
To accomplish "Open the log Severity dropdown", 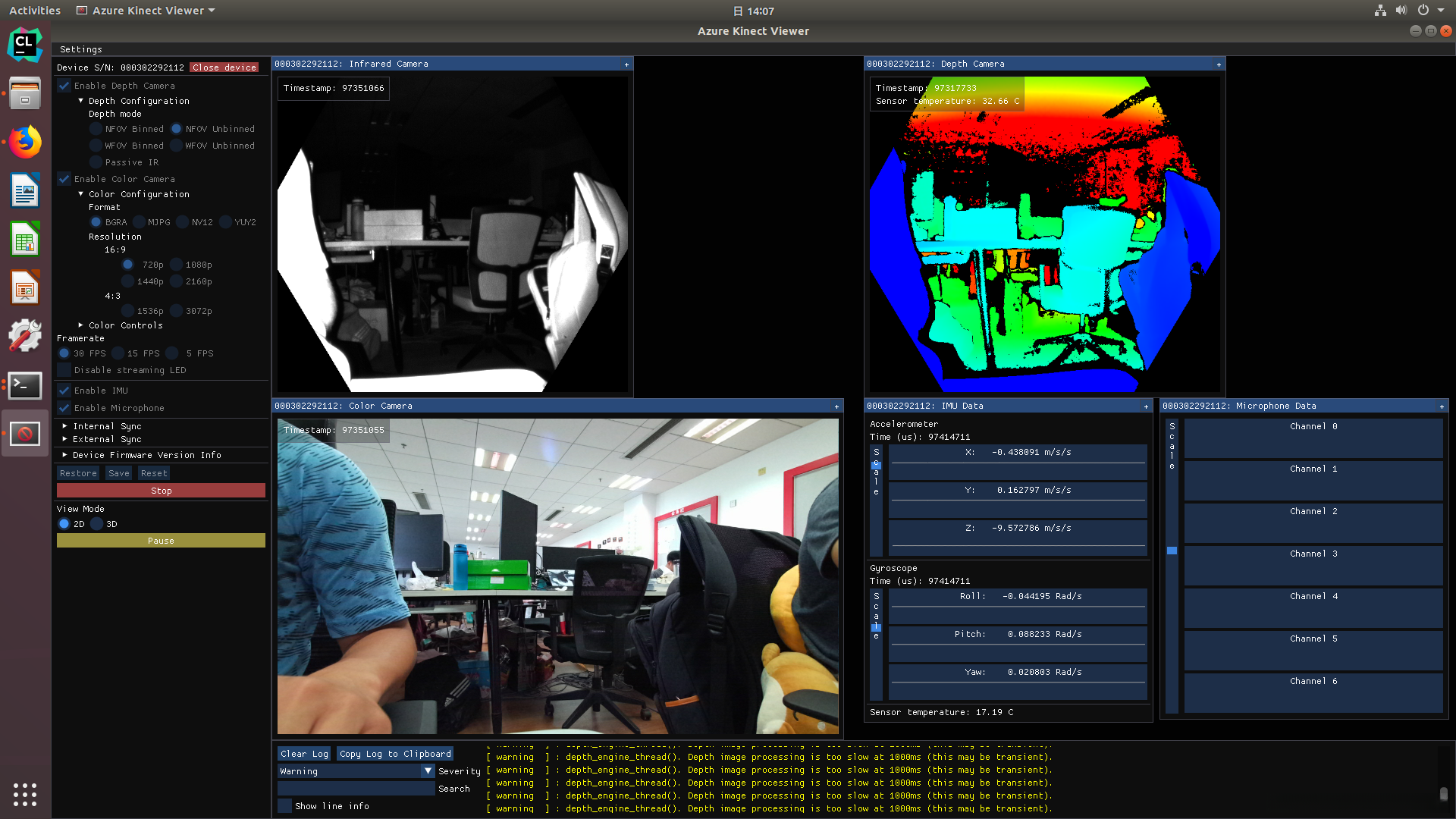I will point(428,771).
